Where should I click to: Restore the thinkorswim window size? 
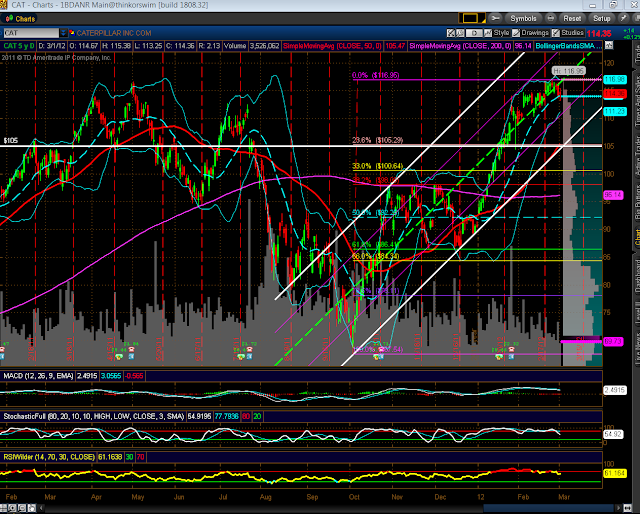point(613,5)
